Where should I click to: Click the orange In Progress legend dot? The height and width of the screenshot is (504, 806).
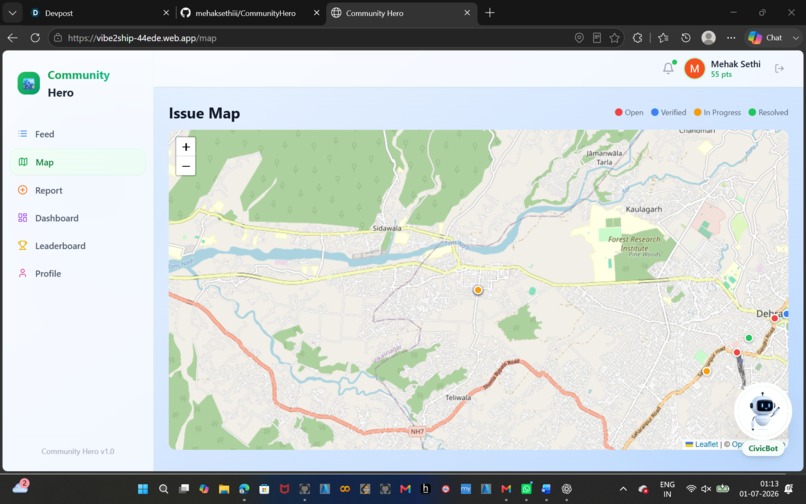pyautogui.click(x=698, y=112)
